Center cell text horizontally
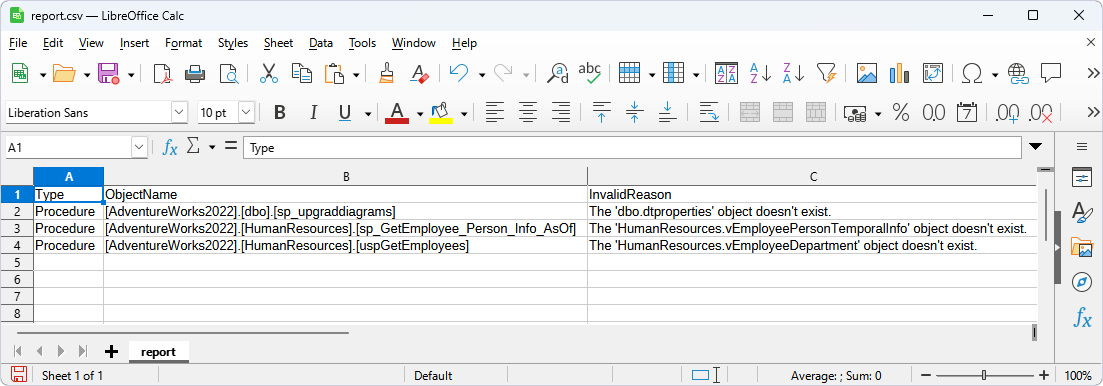 coord(528,112)
